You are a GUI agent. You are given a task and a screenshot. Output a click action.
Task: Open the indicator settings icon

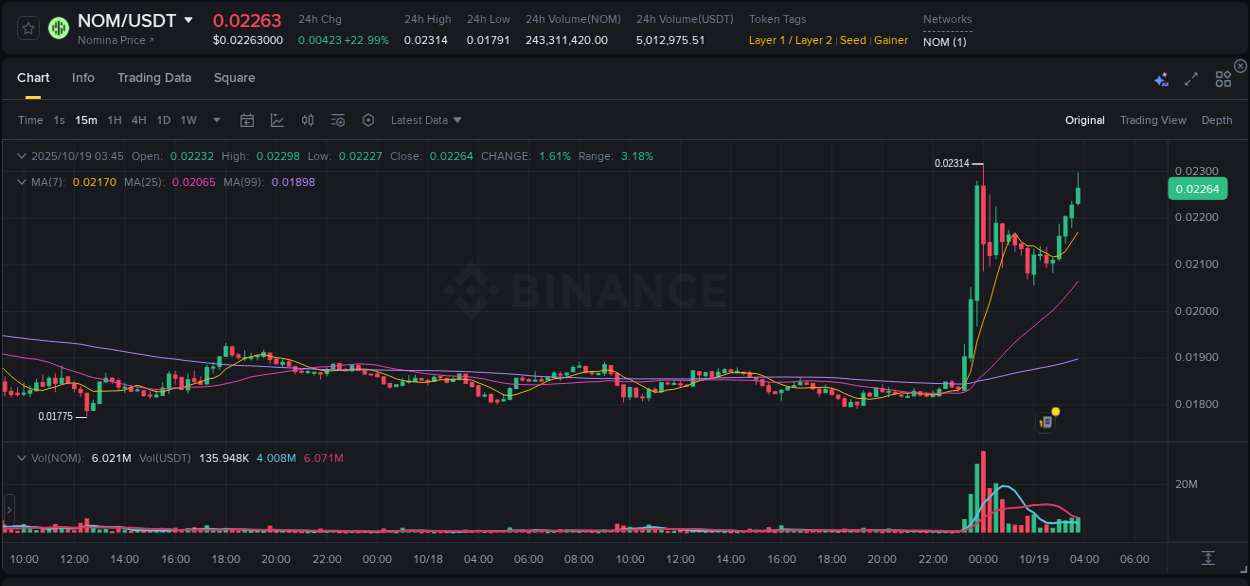pos(337,120)
